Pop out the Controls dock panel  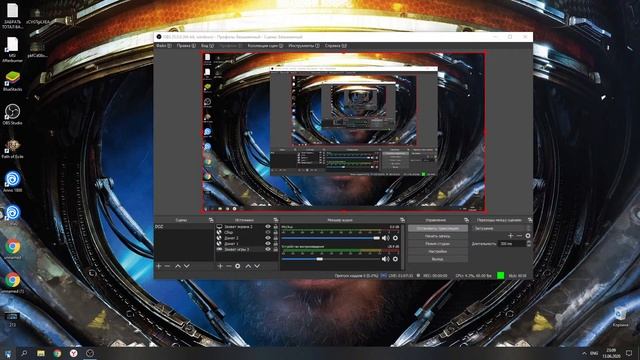click(467, 220)
